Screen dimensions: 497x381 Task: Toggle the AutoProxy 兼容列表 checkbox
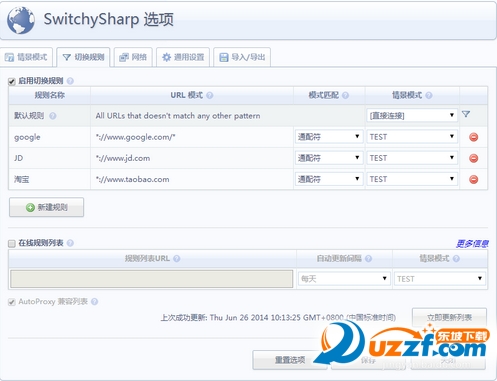12,302
